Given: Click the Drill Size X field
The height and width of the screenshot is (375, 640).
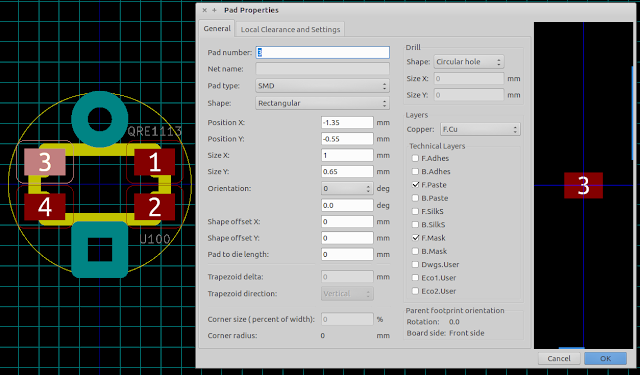Looking at the screenshot, I should 469,78.
